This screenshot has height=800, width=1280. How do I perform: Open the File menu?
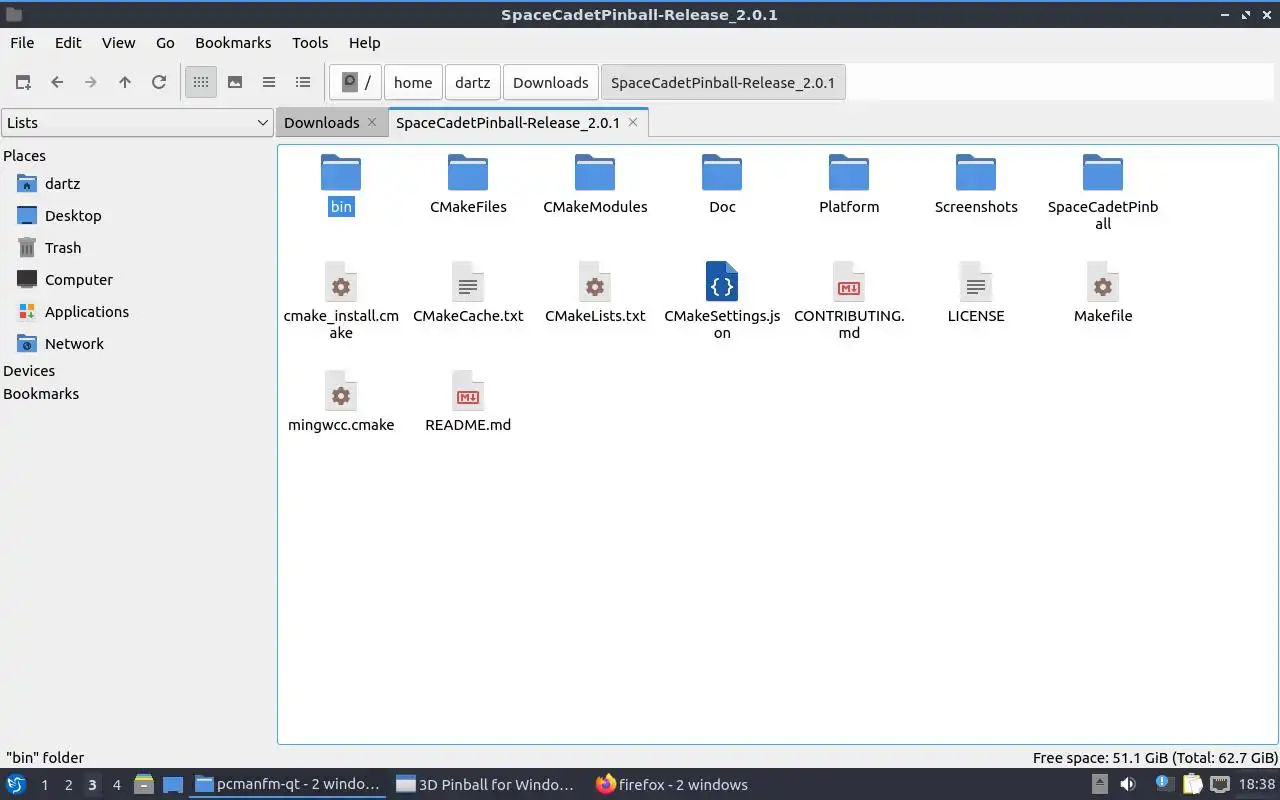tap(22, 43)
